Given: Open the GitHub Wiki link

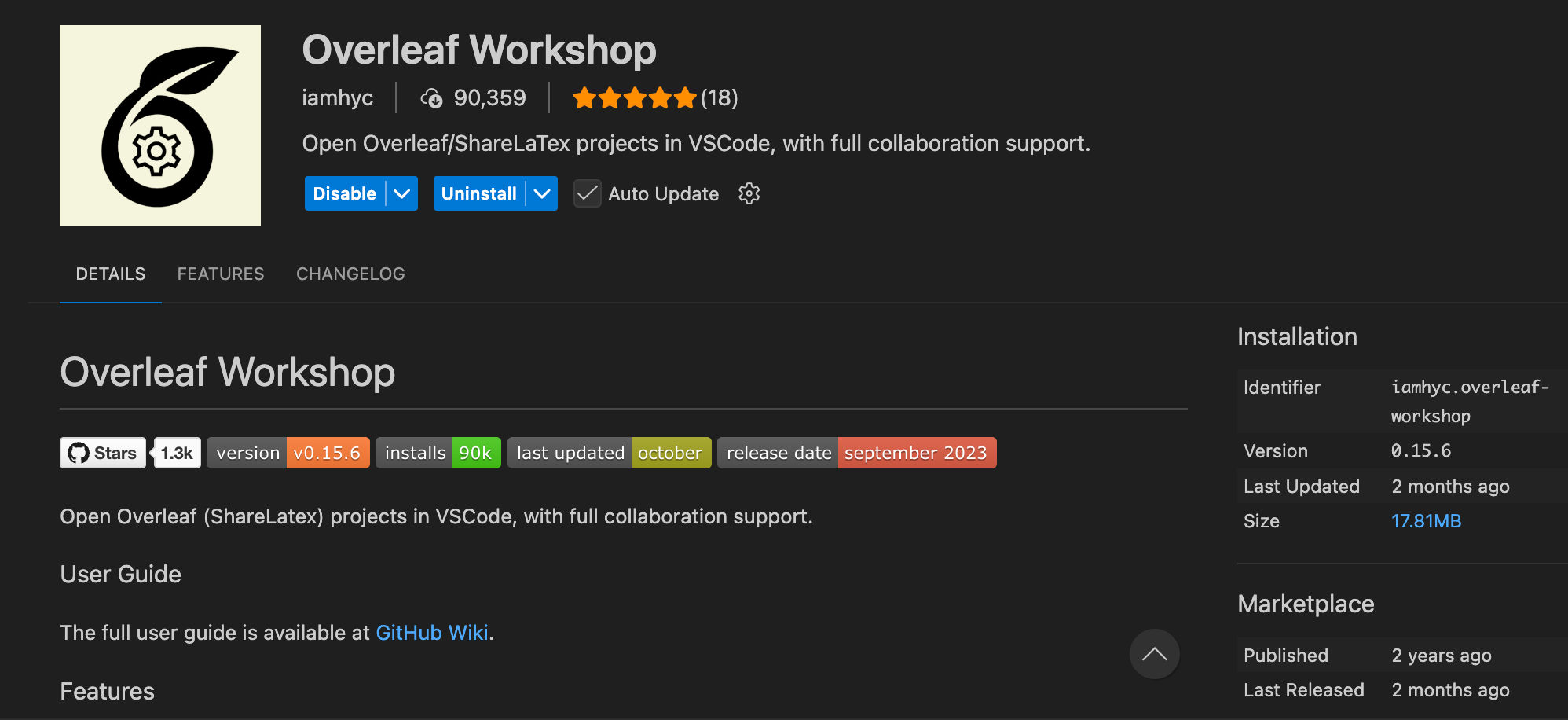Looking at the screenshot, I should click(x=432, y=633).
